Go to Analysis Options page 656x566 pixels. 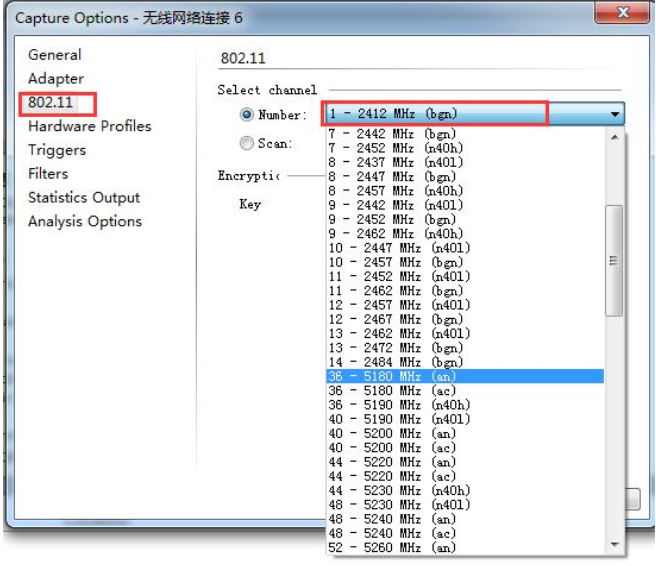85,221
